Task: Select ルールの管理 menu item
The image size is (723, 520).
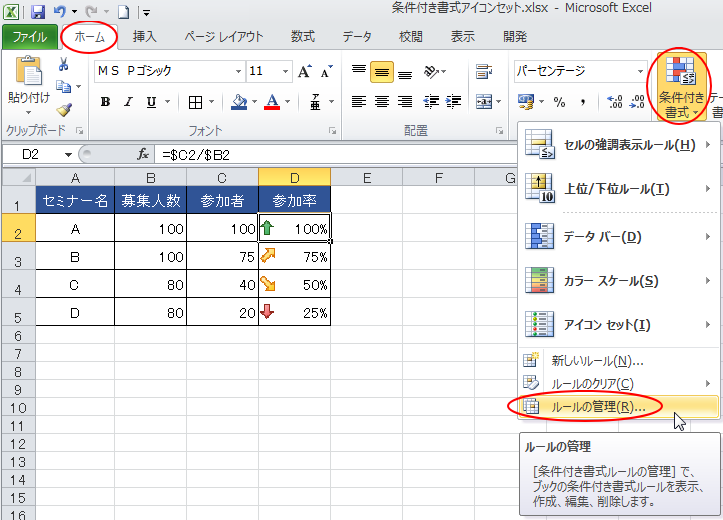Action: 618,407
